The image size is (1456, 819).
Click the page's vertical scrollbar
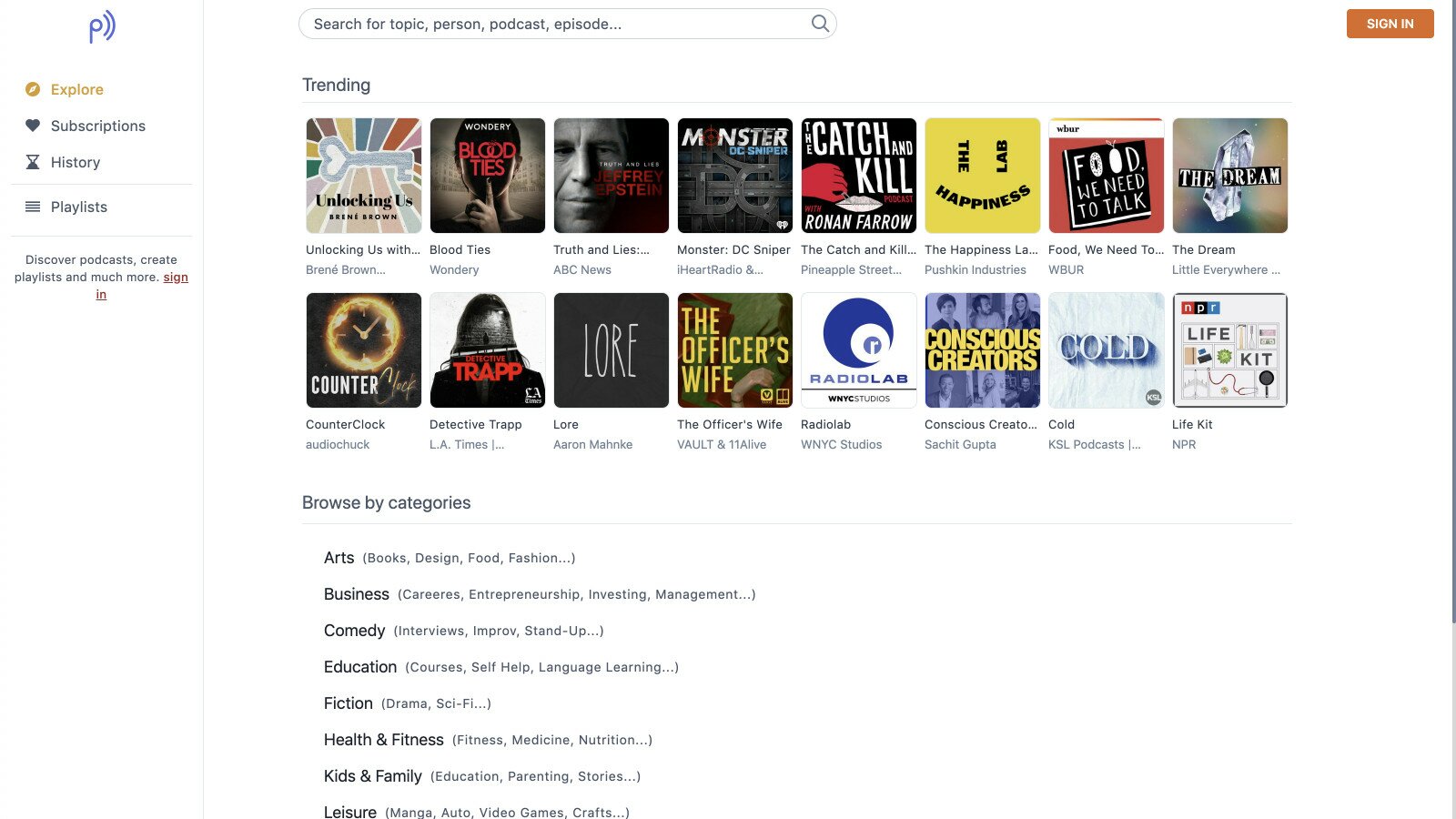pyautogui.click(x=1451, y=309)
